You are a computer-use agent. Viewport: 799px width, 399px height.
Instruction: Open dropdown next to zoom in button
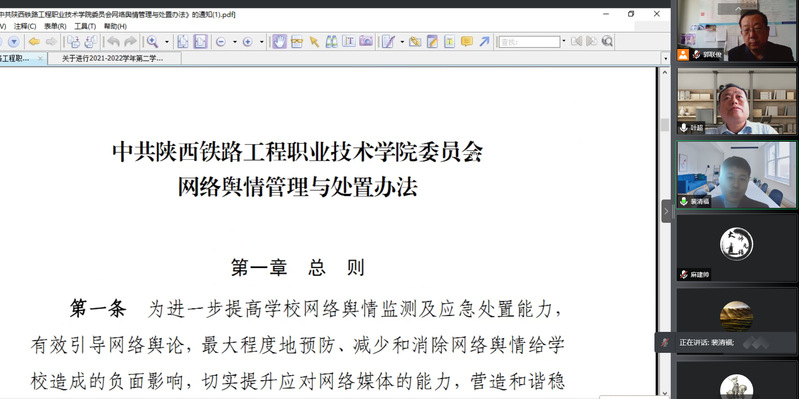[x=261, y=42]
